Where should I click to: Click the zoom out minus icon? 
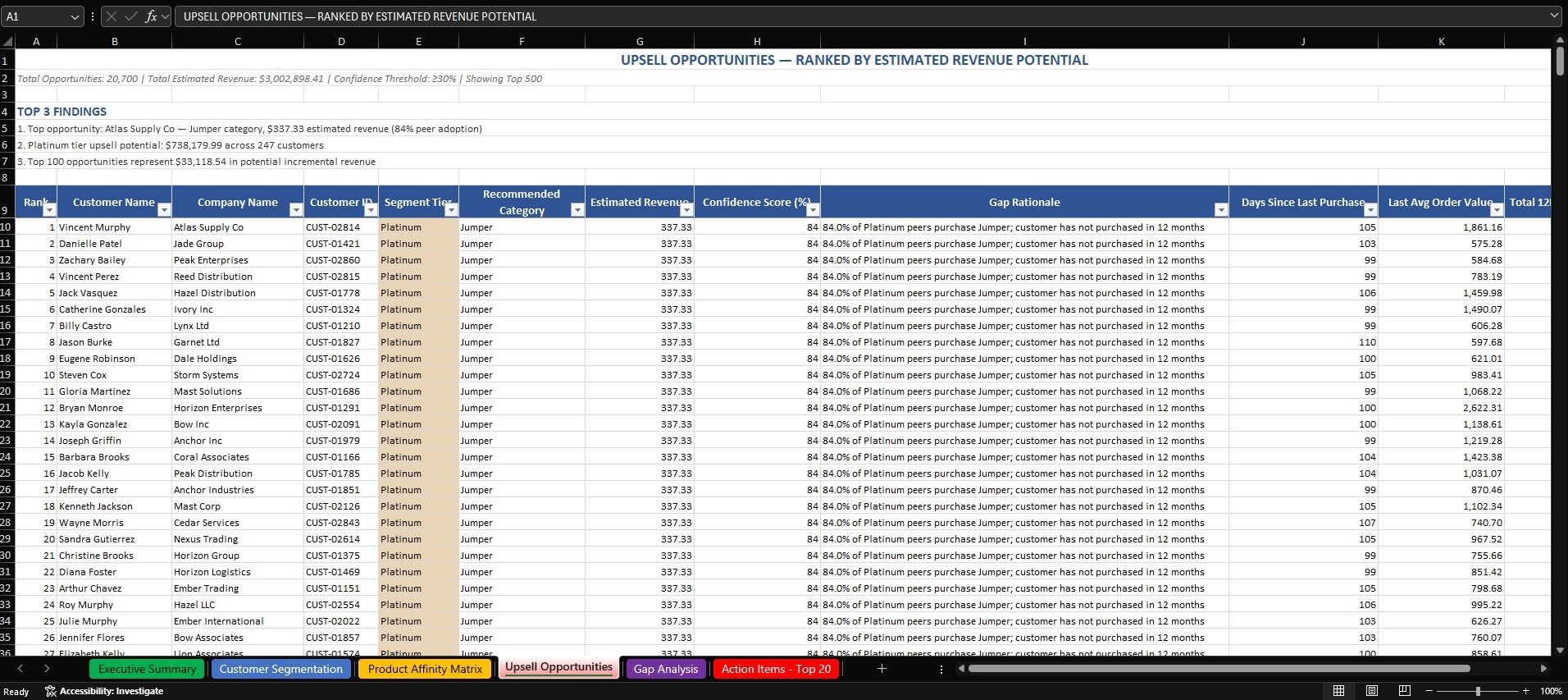coord(1429,691)
